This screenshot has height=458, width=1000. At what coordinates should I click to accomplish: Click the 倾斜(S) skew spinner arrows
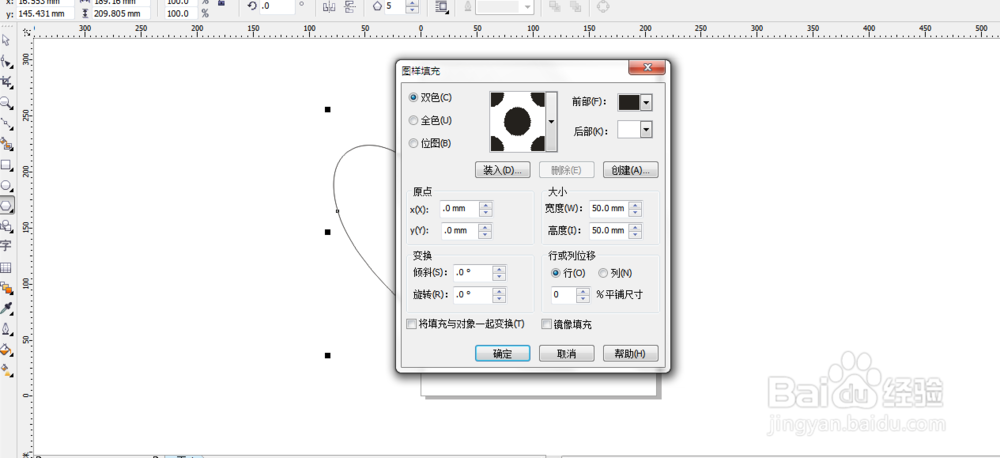(499, 273)
